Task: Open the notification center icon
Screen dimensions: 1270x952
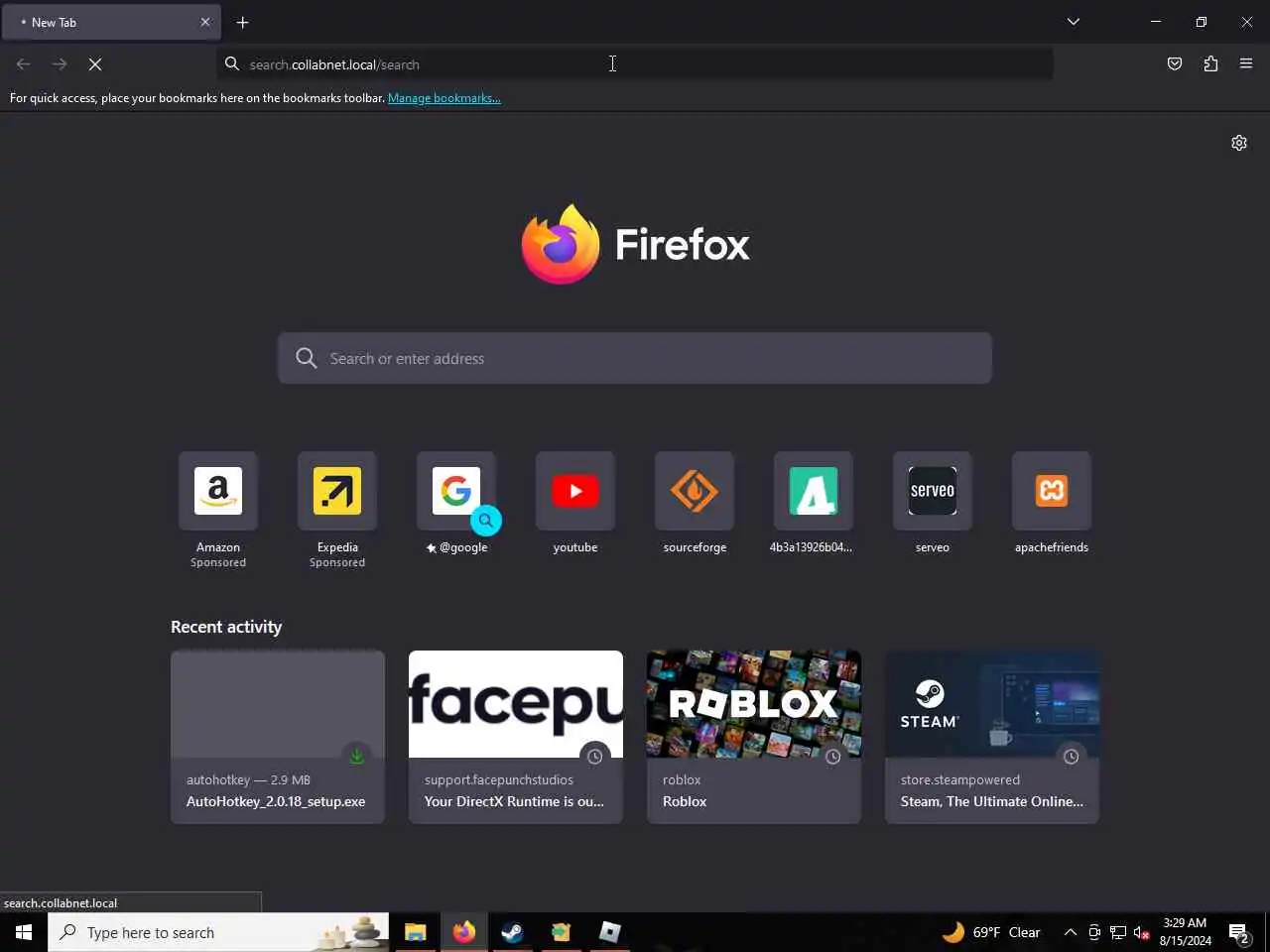Action: [1239, 932]
